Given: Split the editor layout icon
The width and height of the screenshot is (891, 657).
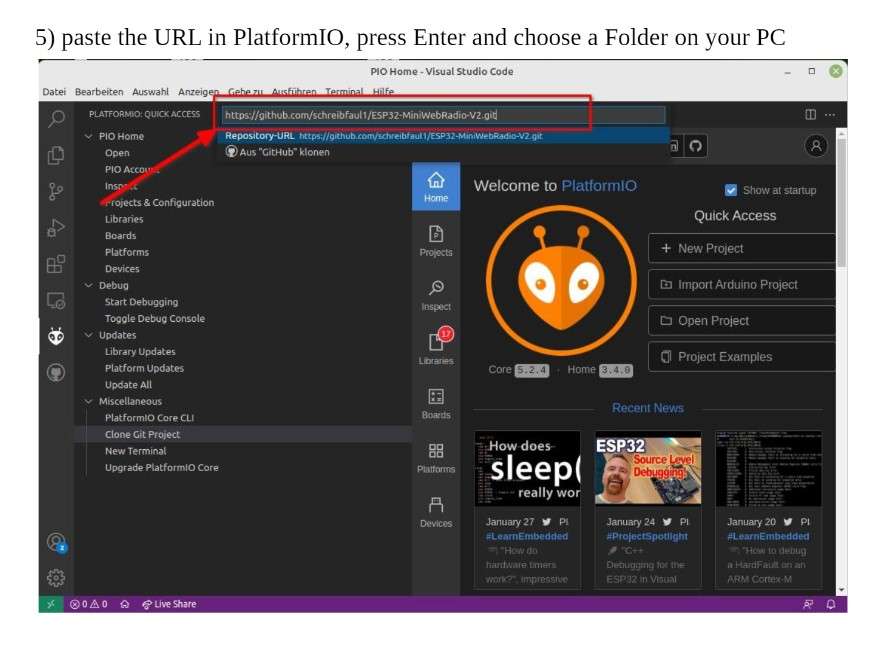Looking at the screenshot, I should [x=811, y=115].
